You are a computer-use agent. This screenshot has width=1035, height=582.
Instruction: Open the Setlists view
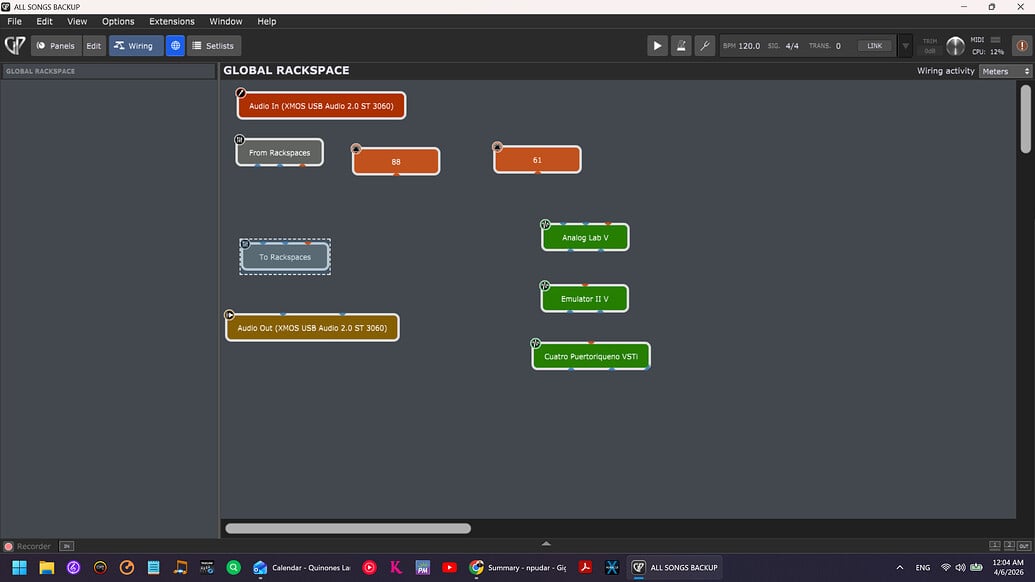click(214, 45)
